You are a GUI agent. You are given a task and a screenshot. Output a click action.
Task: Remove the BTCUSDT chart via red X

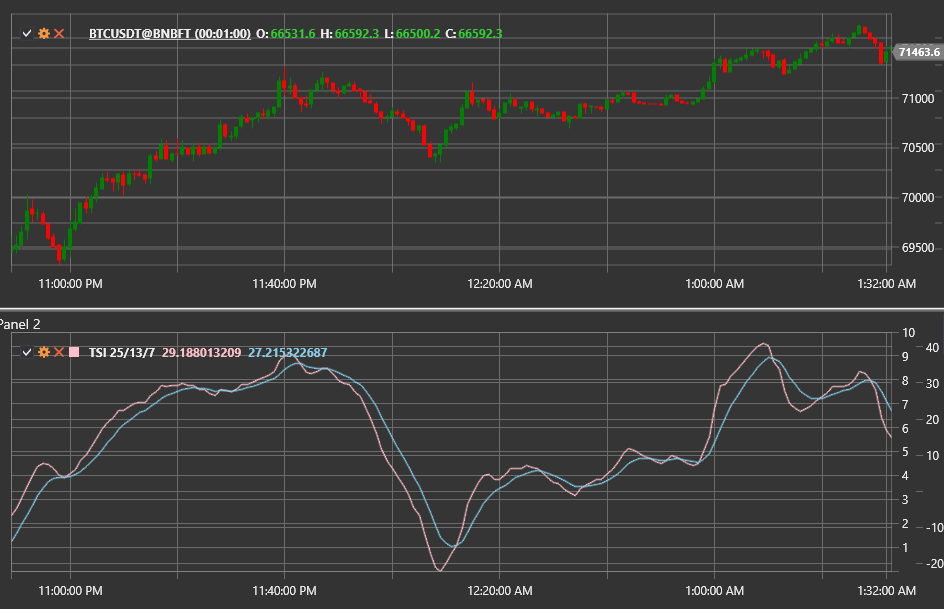point(59,33)
